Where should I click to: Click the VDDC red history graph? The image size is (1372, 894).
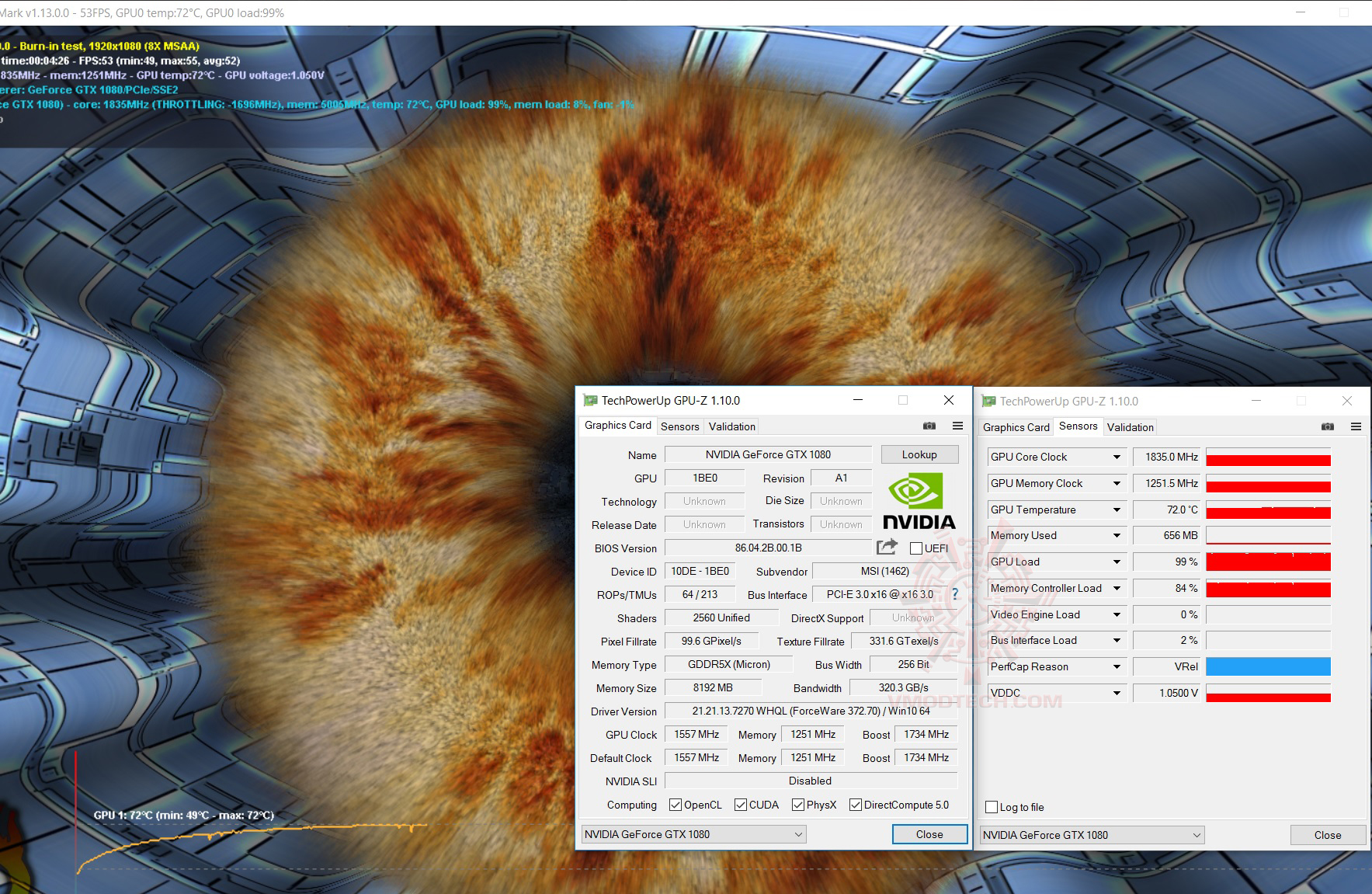1269,693
